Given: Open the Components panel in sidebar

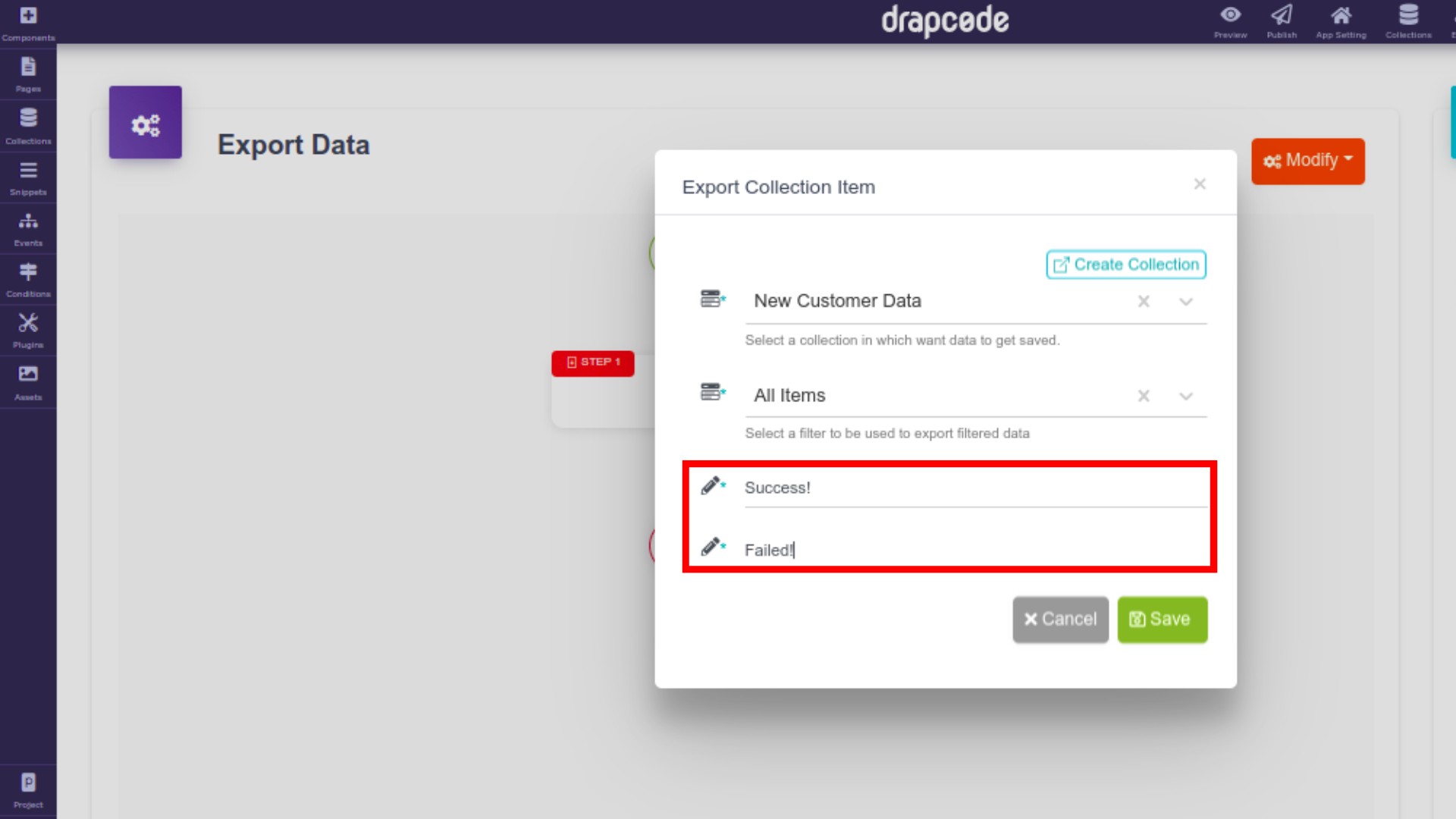Looking at the screenshot, I should (28, 24).
